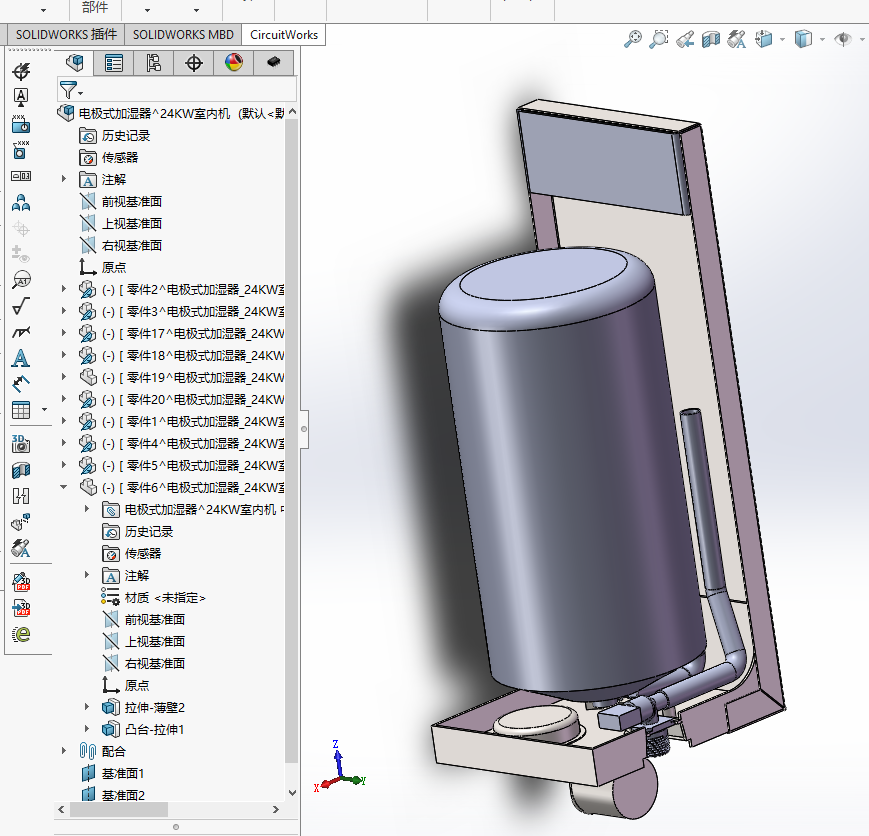Screen dimensions: 869x836
Task: Expand the 配合 mates folder
Action: 64,751
